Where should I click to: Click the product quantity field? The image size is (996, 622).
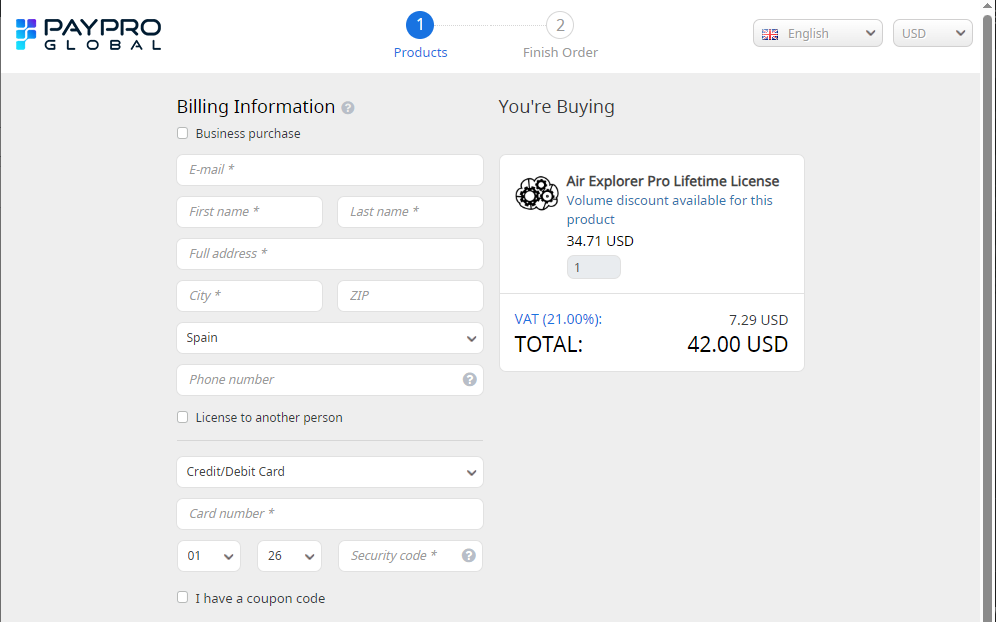coord(593,267)
